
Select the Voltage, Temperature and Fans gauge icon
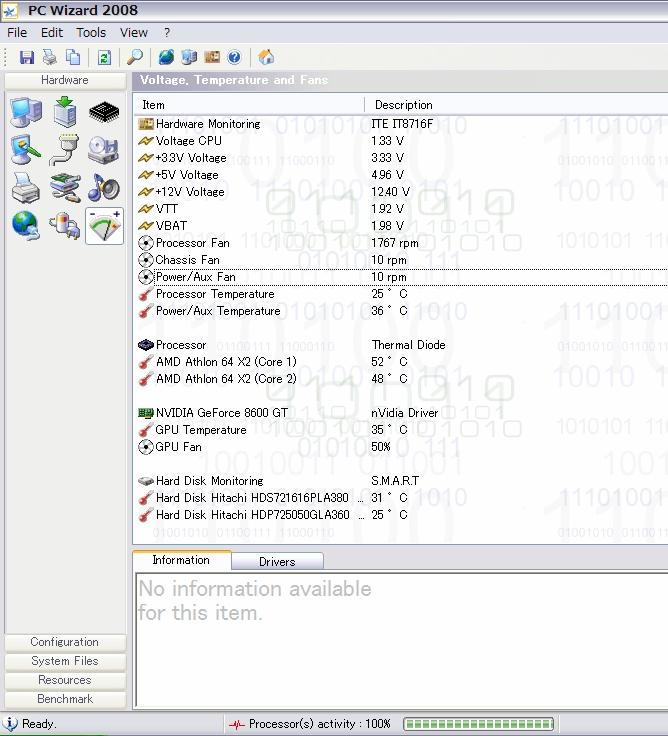click(104, 226)
